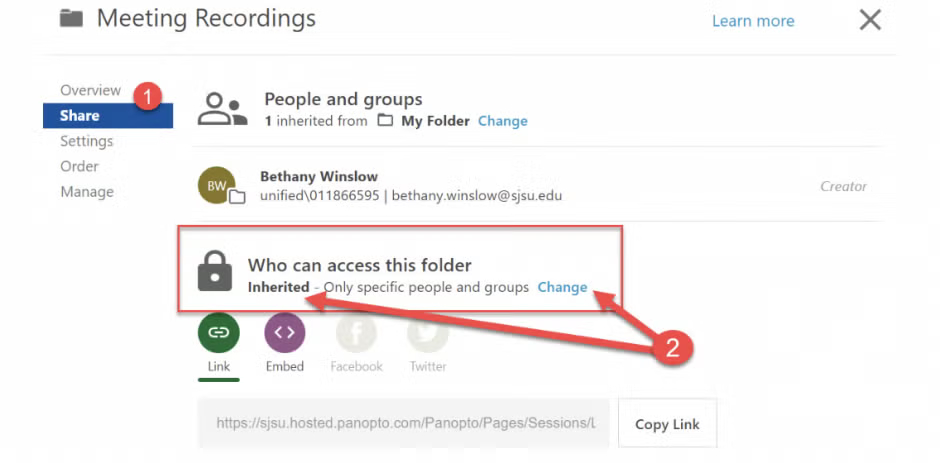
Task: Click the Learn more link
Action: pos(753,21)
